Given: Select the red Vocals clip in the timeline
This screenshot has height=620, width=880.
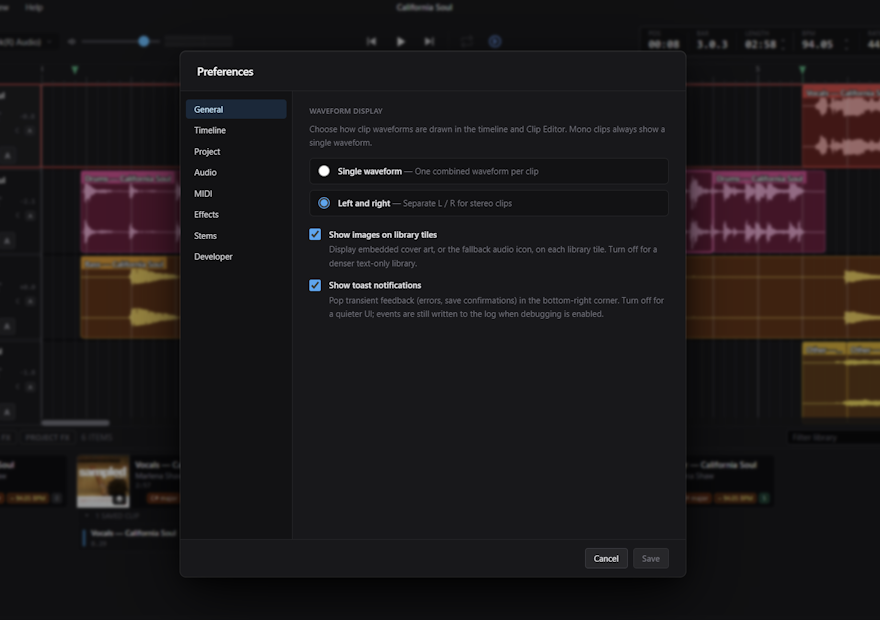Looking at the screenshot, I should 841,126.
